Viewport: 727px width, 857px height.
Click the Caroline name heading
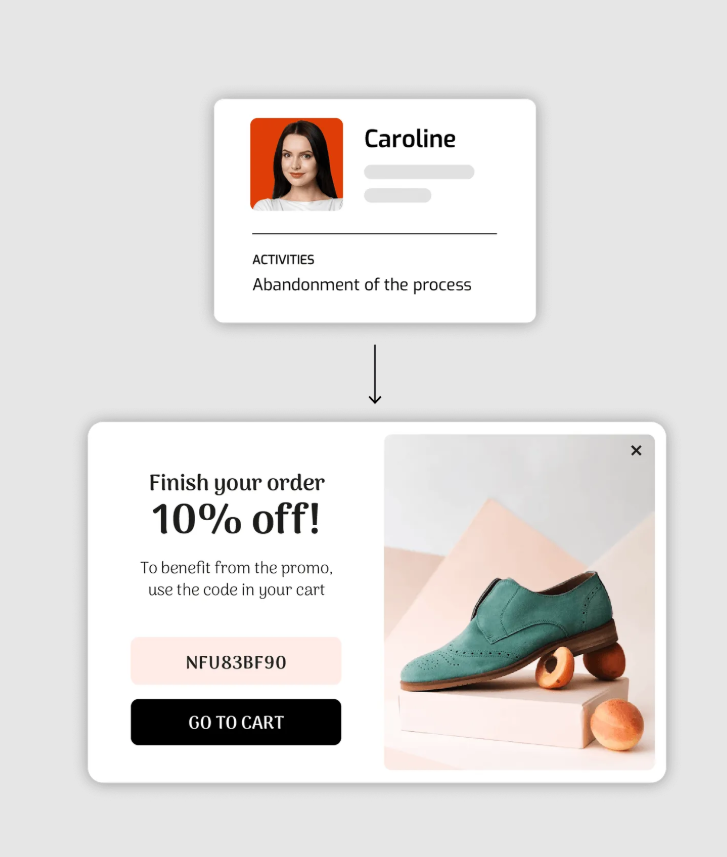pos(409,139)
